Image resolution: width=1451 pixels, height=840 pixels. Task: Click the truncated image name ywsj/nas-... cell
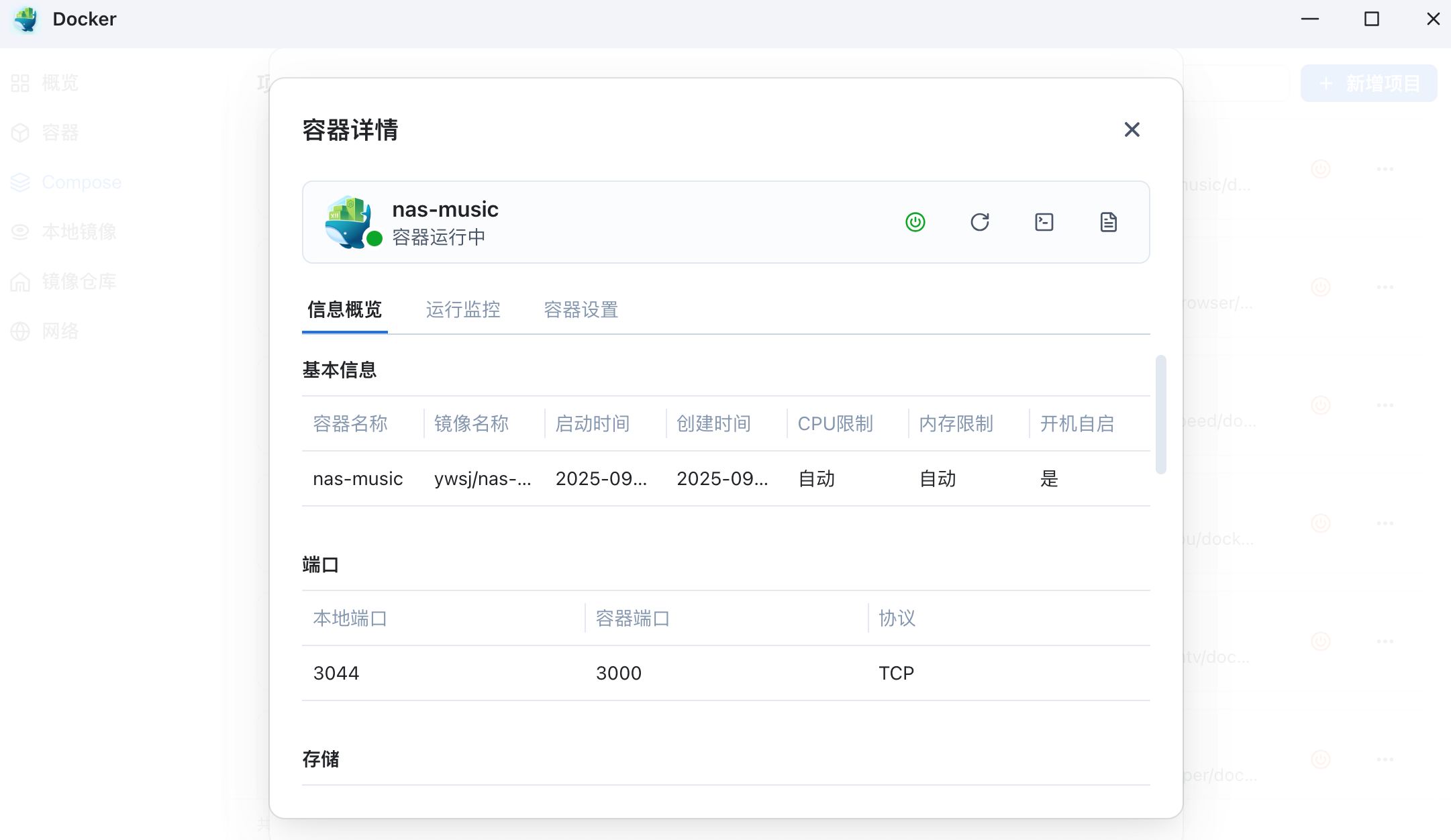[x=482, y=478]
